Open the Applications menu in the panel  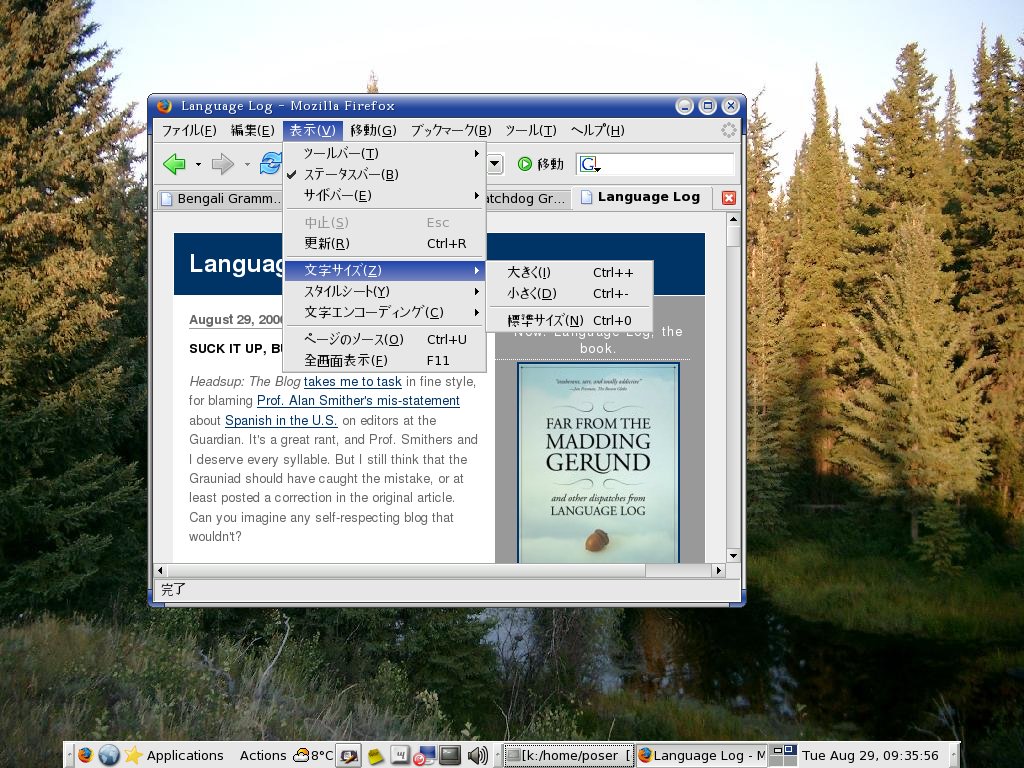pos(185,756)
